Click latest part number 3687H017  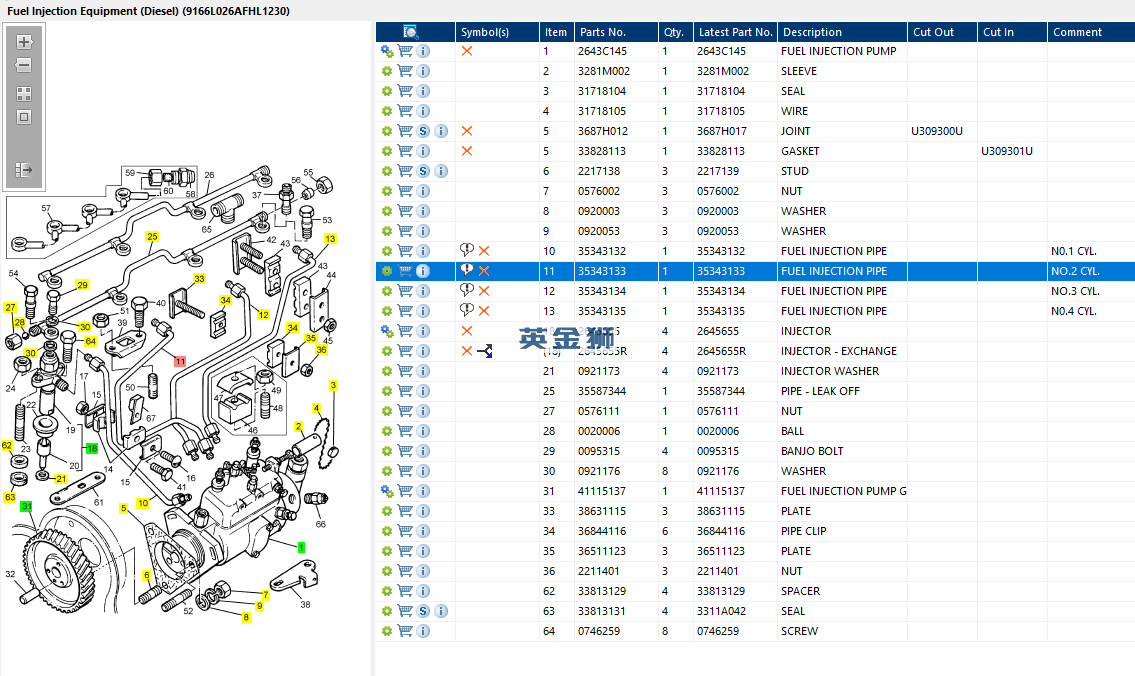coord(722,131)
